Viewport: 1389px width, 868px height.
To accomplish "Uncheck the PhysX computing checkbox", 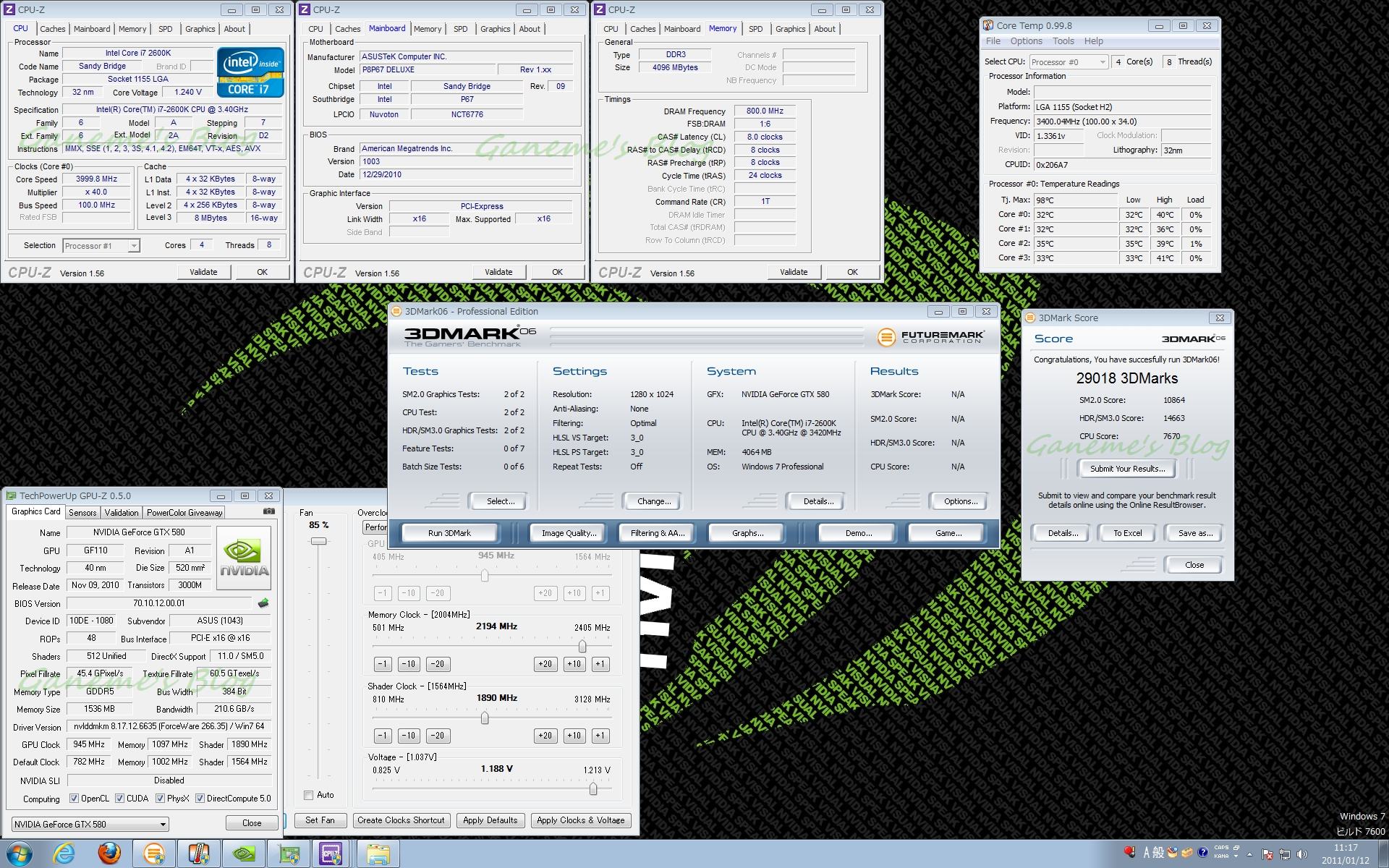I will 160,799.
